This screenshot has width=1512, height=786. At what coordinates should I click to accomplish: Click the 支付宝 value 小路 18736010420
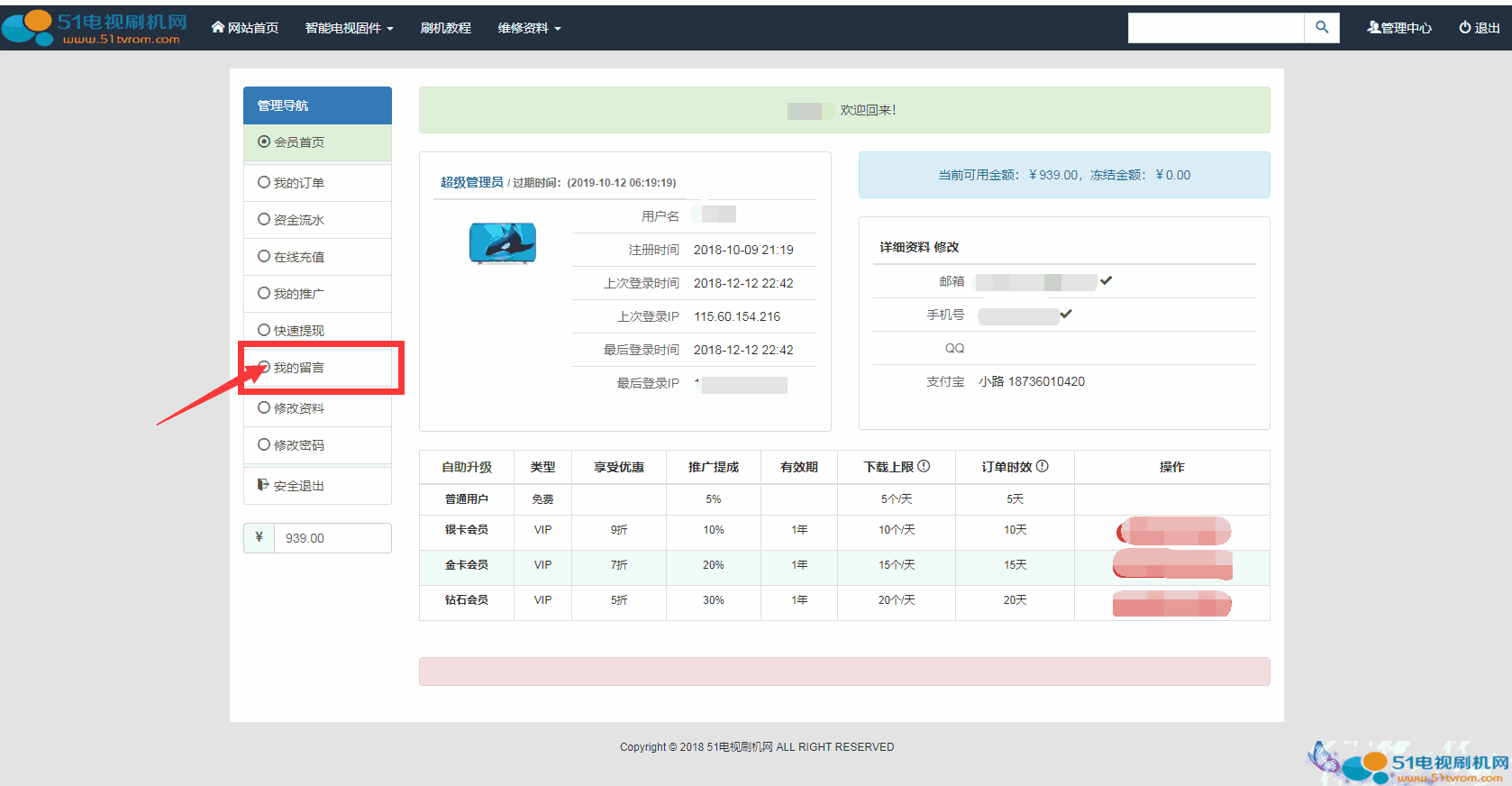click(x=1032, y=381)
